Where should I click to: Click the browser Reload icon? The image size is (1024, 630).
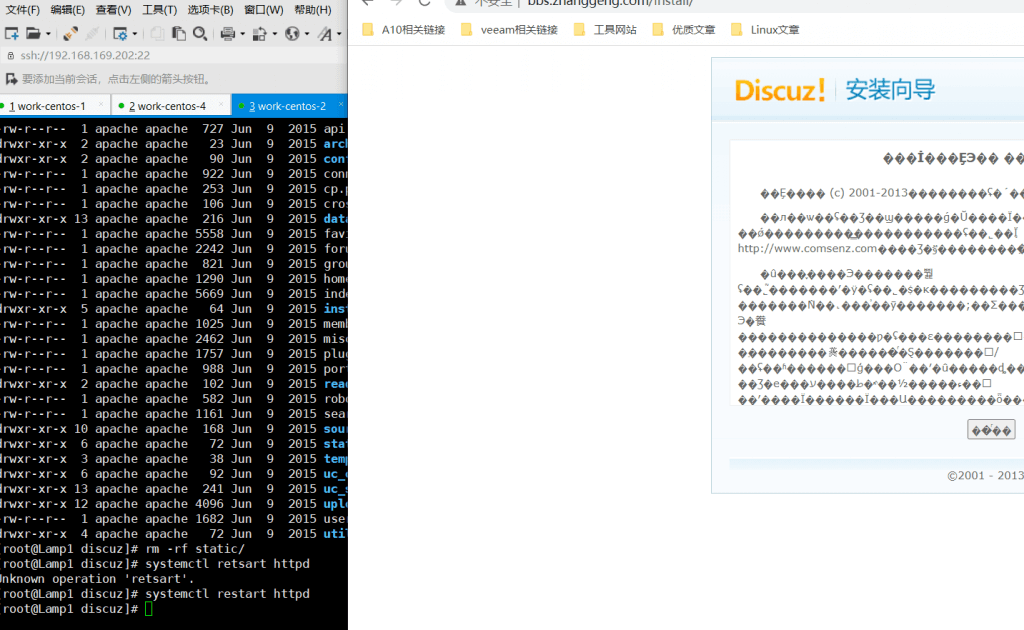[424, 3]
